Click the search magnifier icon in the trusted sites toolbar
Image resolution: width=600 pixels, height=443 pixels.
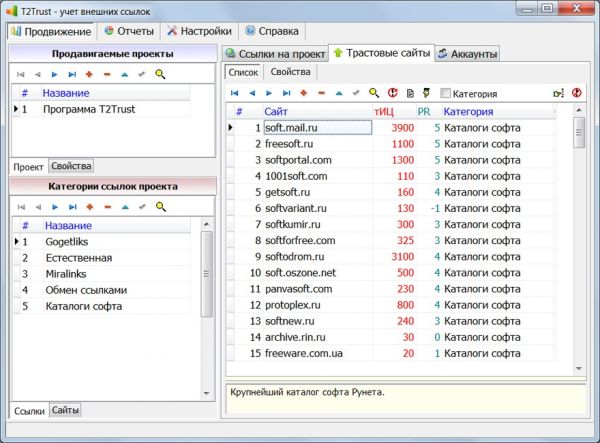click(x=374, y=93)
